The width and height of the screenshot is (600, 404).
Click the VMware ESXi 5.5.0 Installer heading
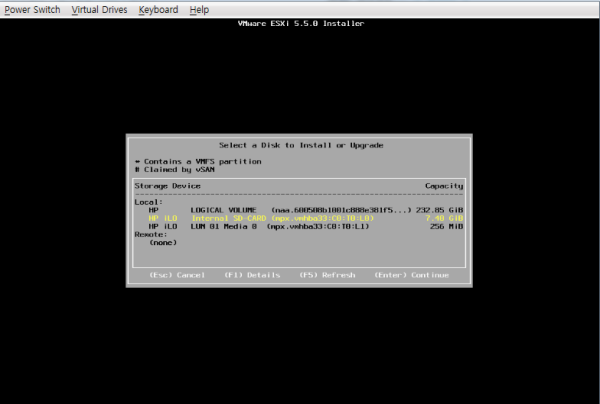(x=301, y=23)
